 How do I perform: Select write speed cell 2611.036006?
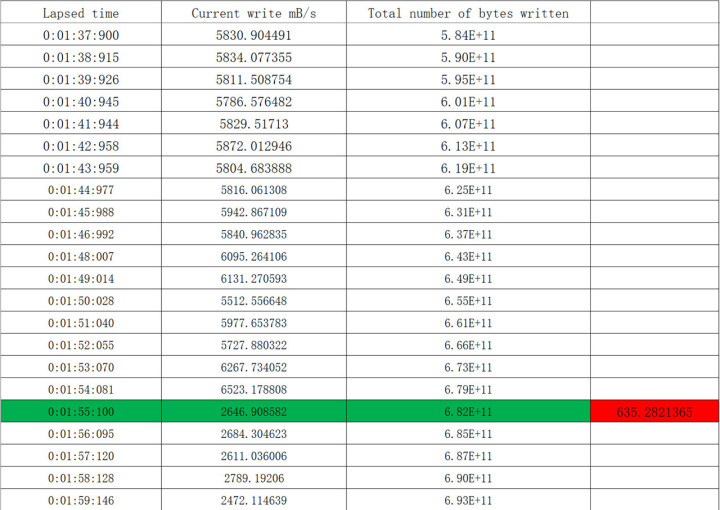point(254,455)
